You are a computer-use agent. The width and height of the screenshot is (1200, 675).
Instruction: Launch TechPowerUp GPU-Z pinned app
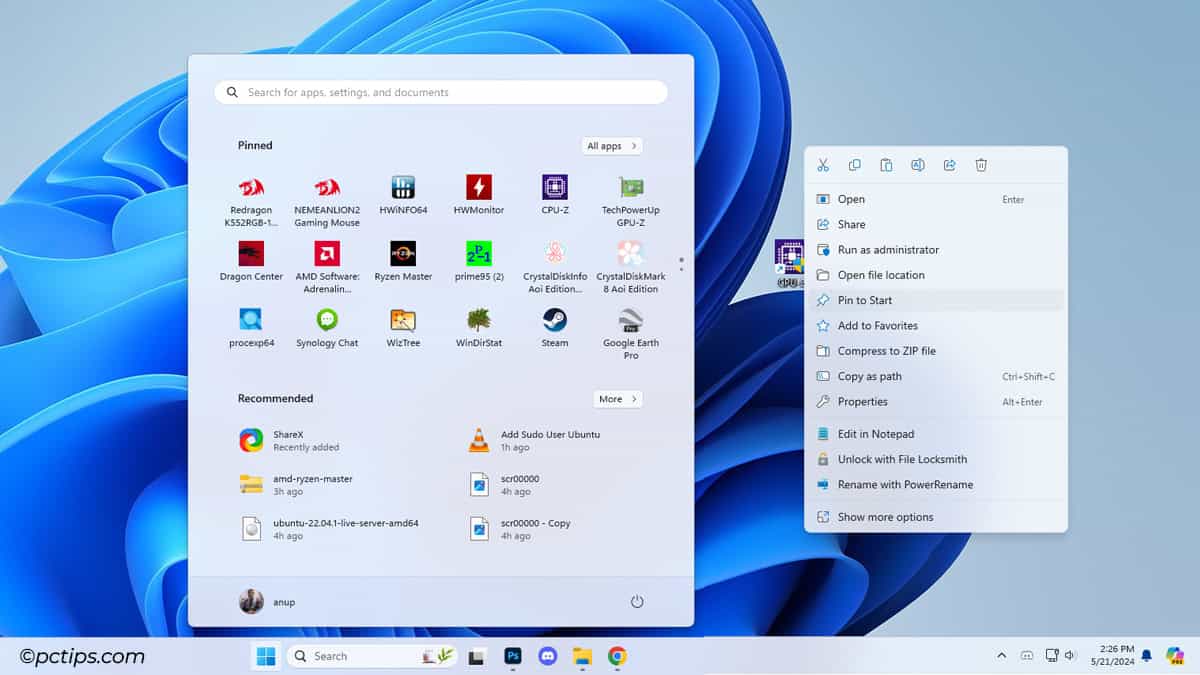click(x=631, y=200)
